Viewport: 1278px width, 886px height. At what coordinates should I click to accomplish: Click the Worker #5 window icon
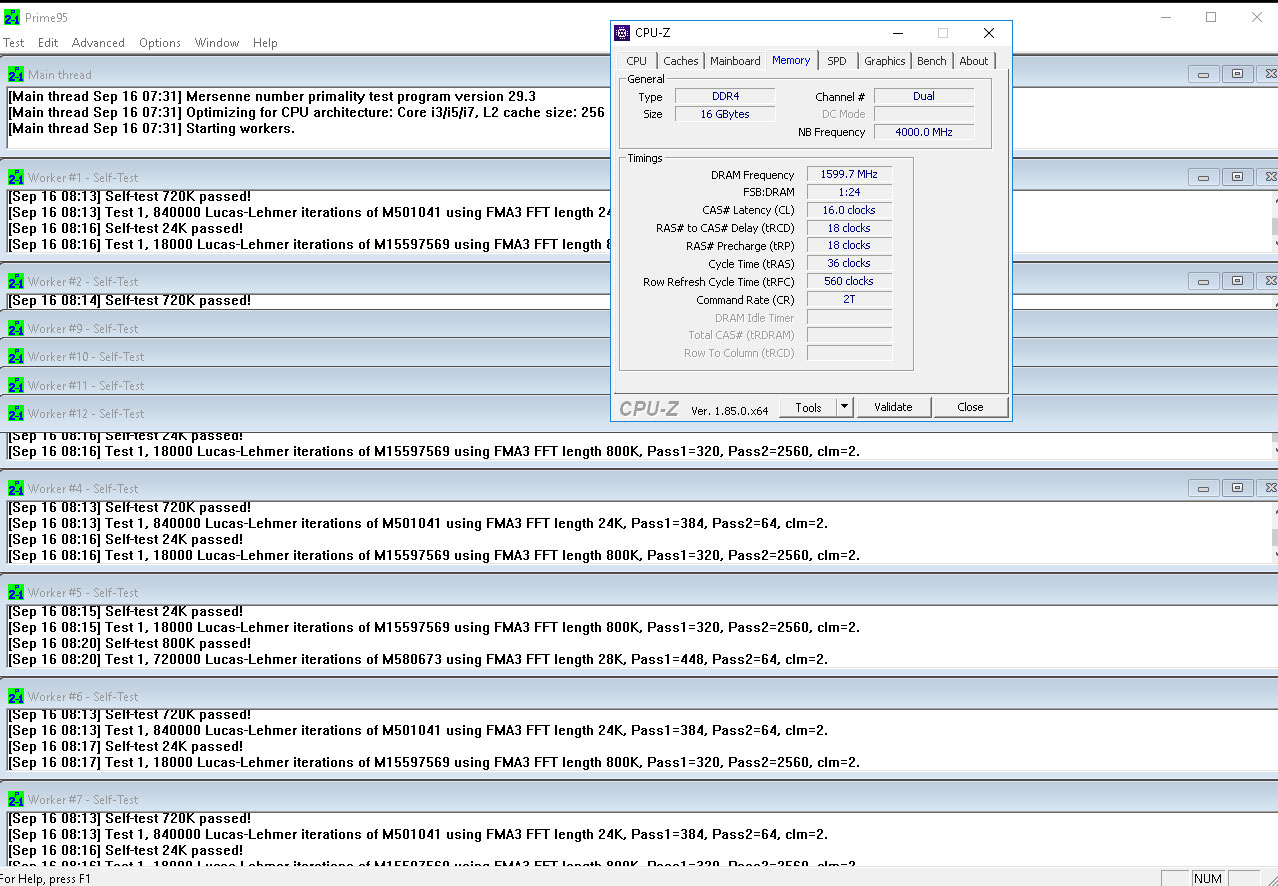(16, 592)
